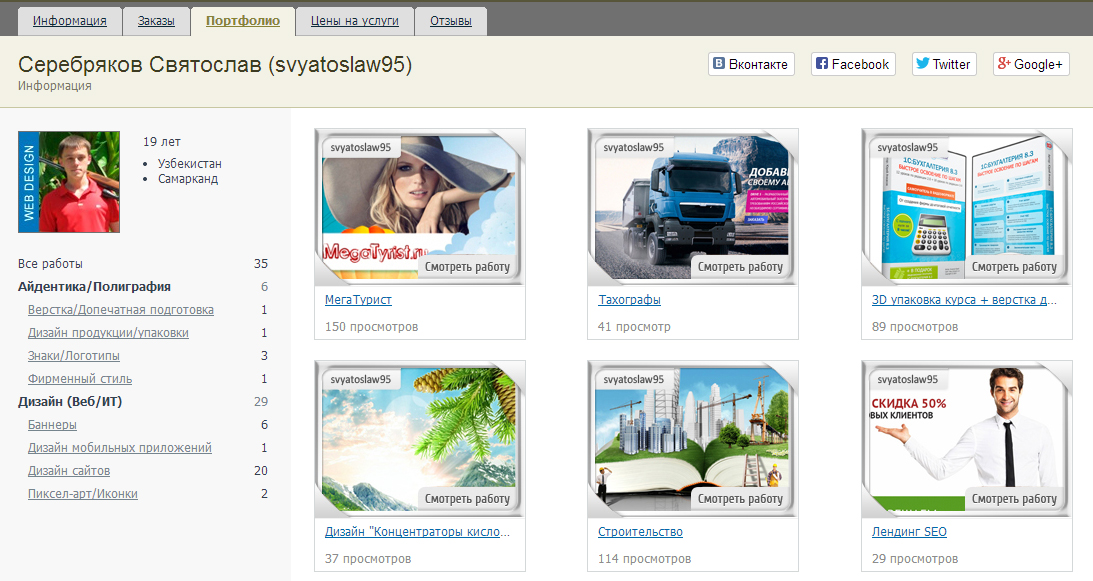Go to Цены на услуги tab
Image resolution: width=1093 pixels, height=581 pixels.
pyautogui.click(x=354, y=21)
